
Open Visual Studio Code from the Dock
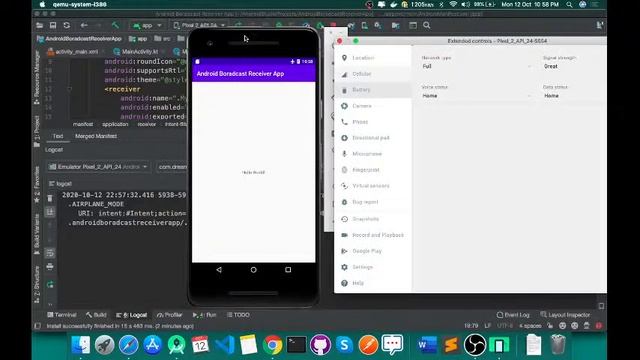[x=224, y=345]
